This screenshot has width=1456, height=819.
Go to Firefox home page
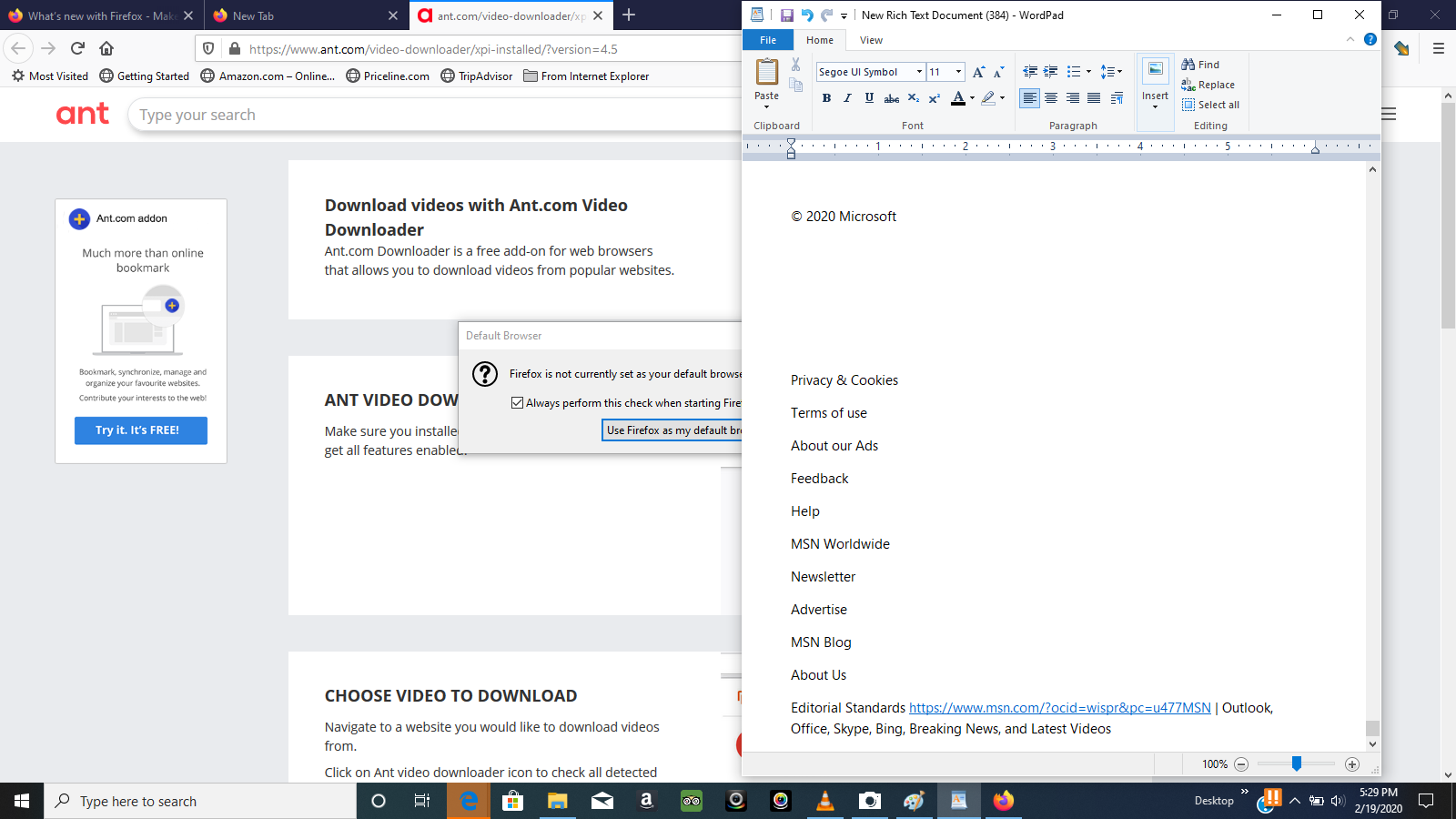[x=106, y=48]
